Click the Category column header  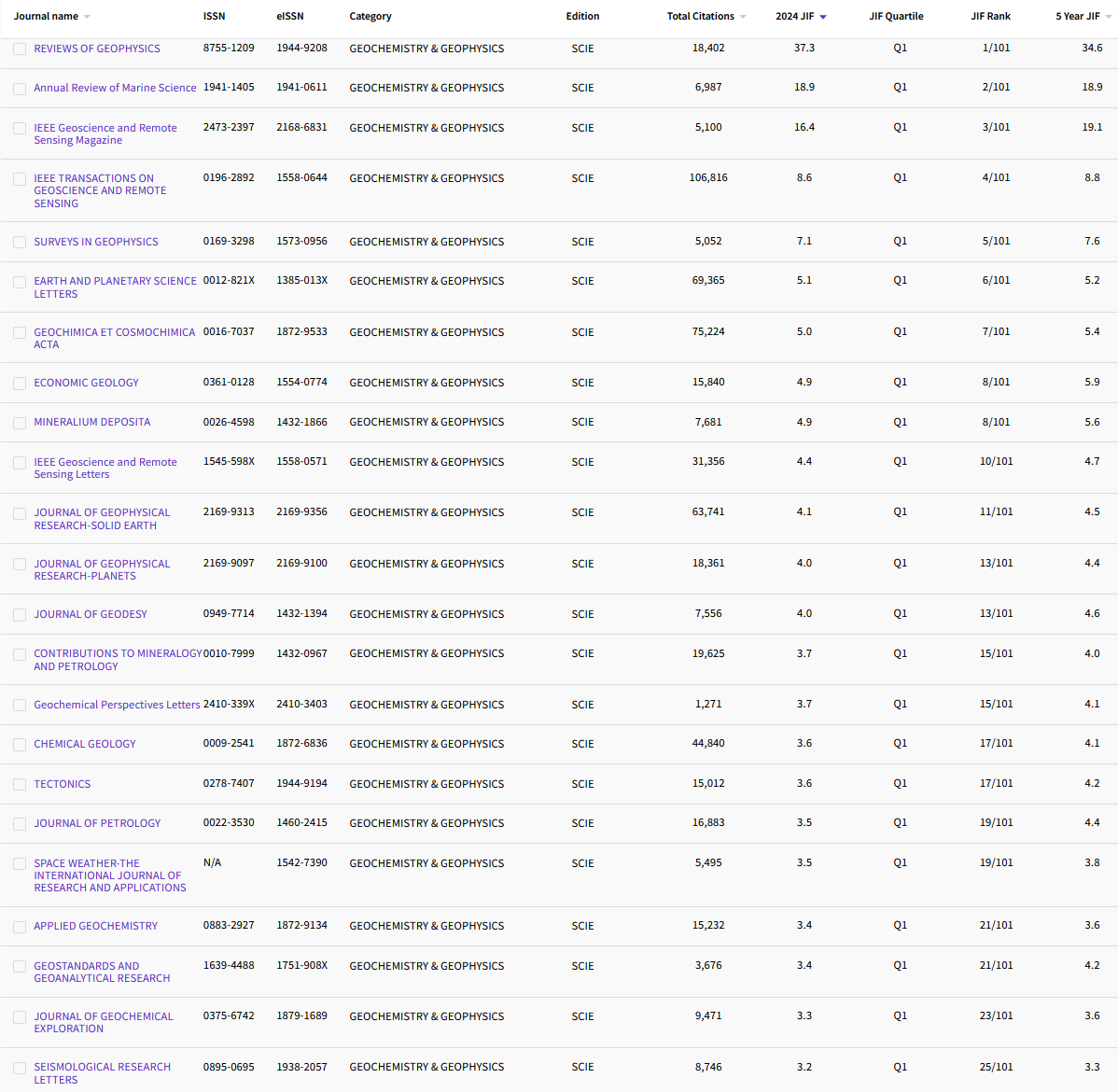370,16
